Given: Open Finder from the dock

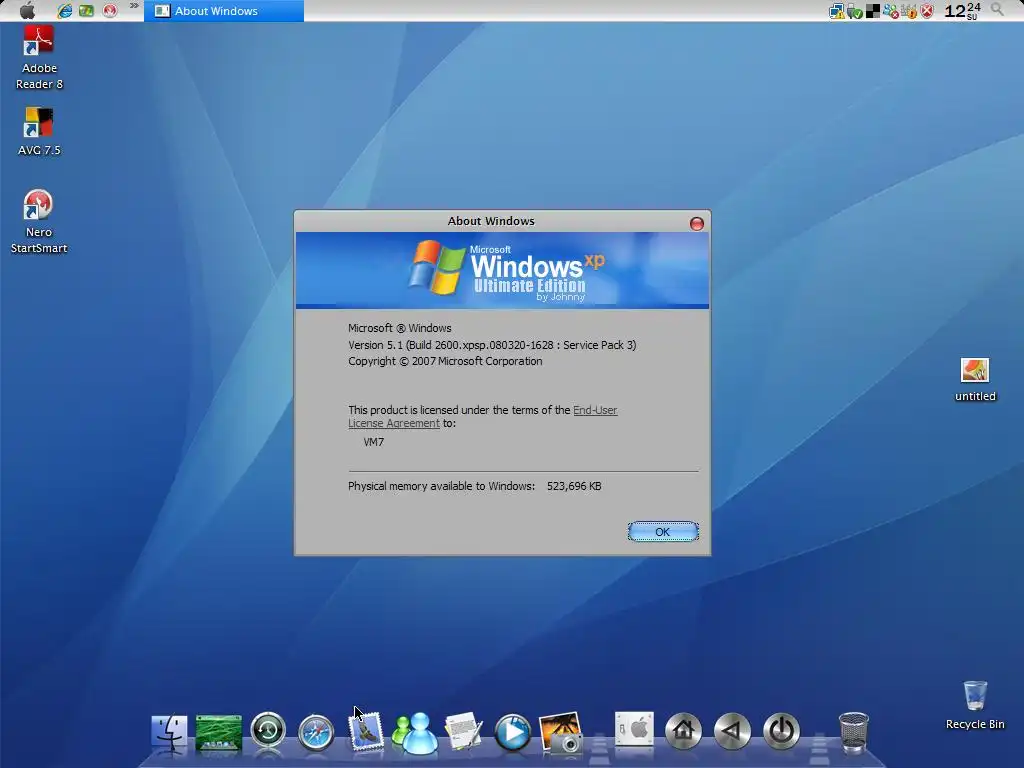Looking at the screenshot, I should (169, 732).
